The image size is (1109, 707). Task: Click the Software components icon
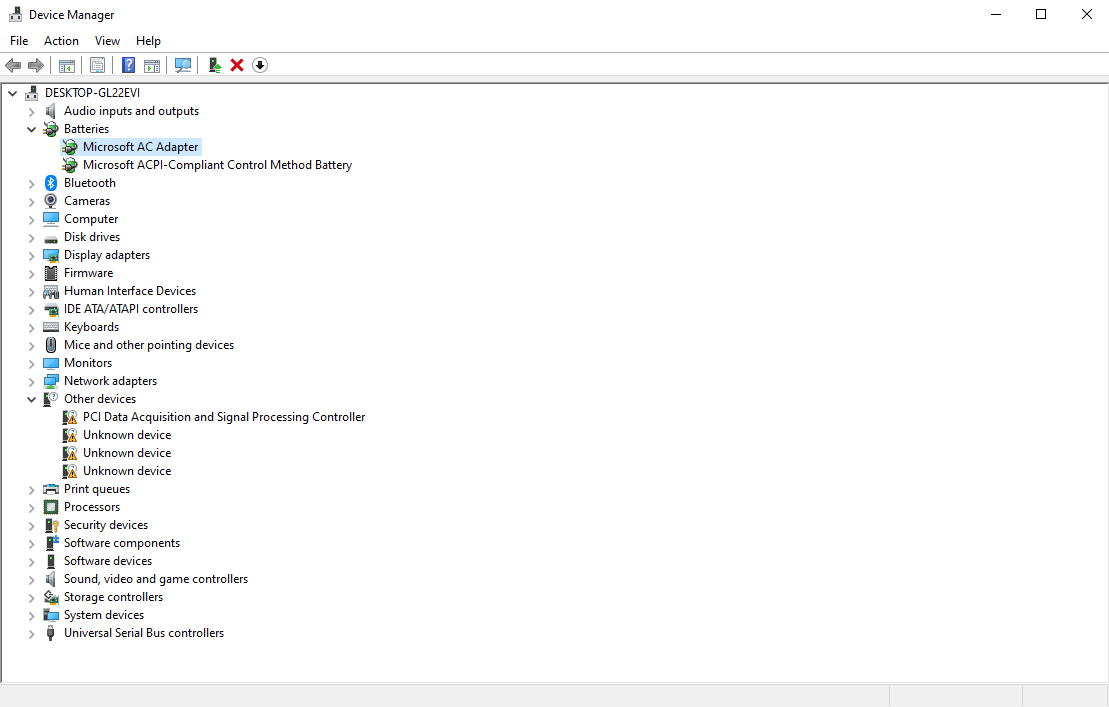(x=51, y=543)
